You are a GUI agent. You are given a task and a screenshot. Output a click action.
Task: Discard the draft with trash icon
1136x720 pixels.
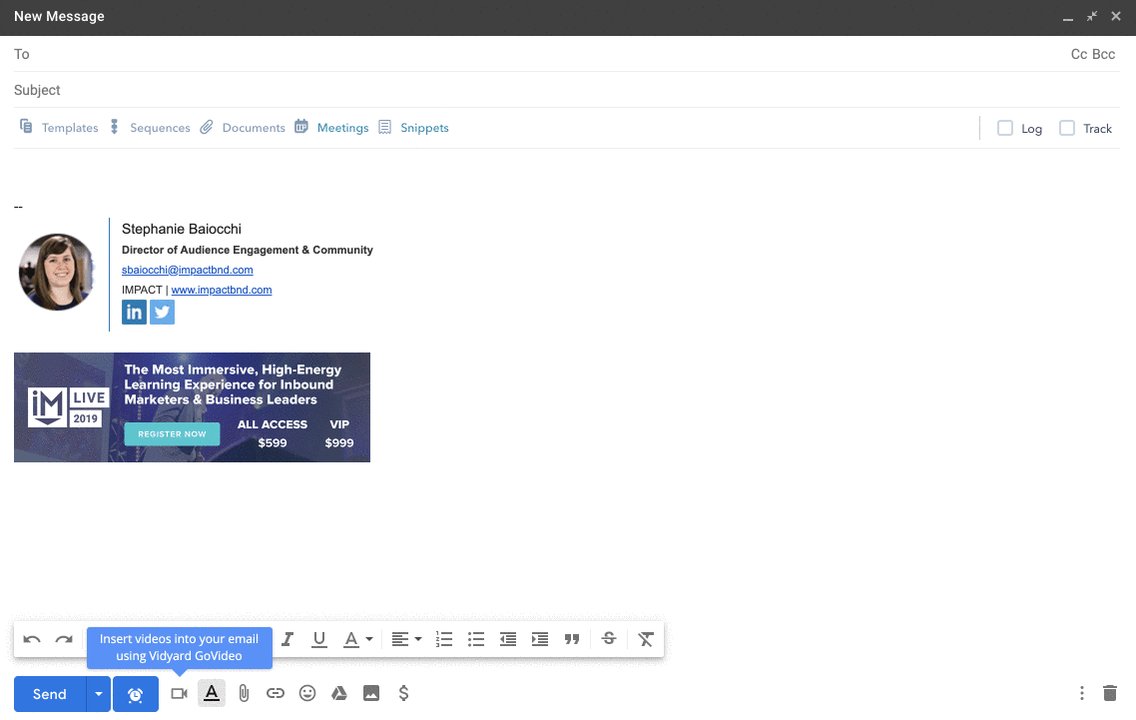[x=1110, y=694]
